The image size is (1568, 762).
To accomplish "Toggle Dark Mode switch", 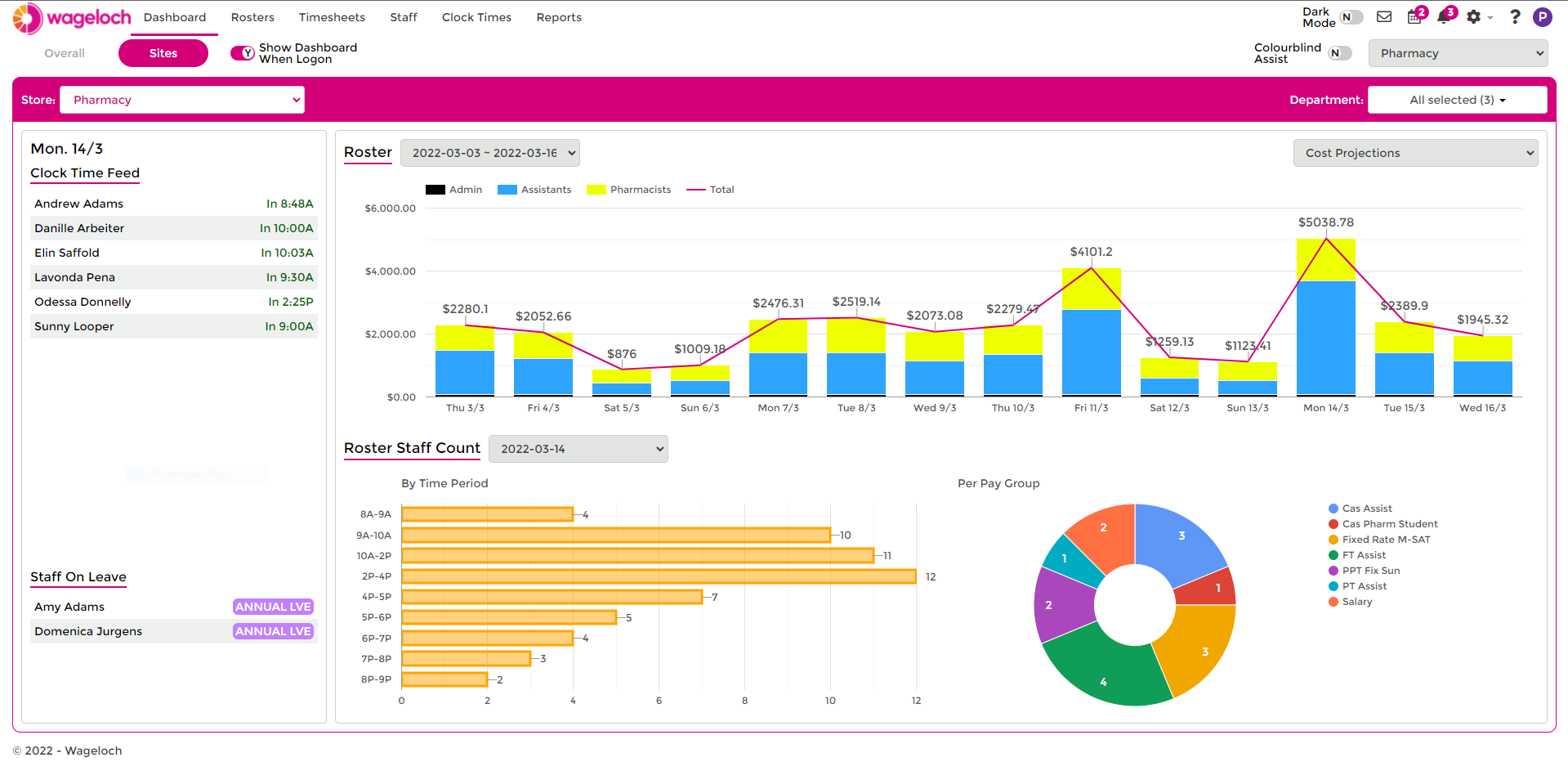I will (1351, 17).
